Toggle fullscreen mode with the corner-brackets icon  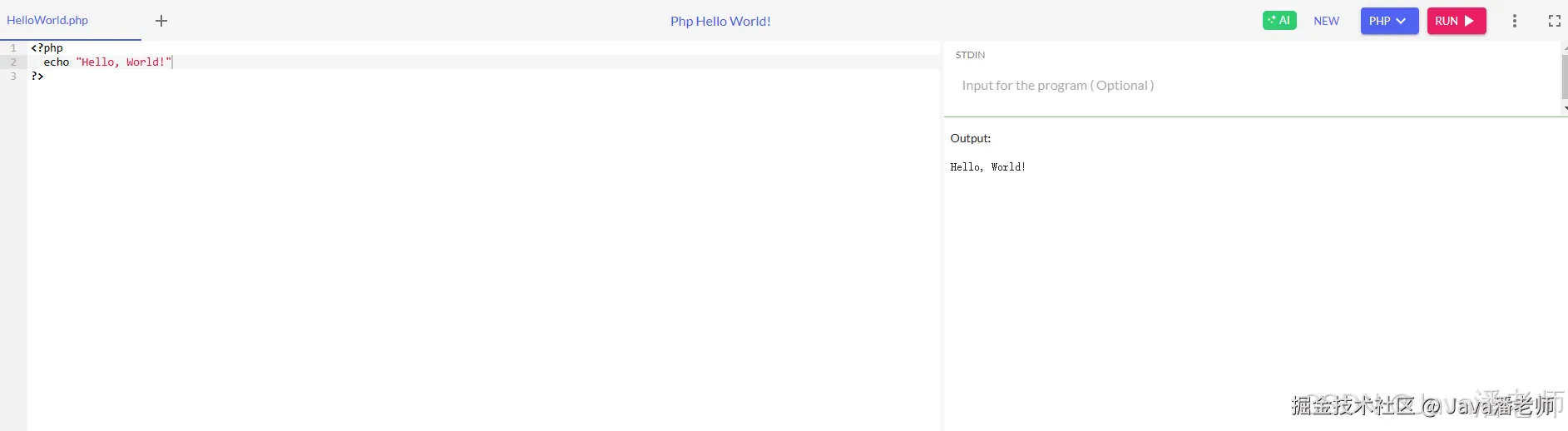[1554, 21]
